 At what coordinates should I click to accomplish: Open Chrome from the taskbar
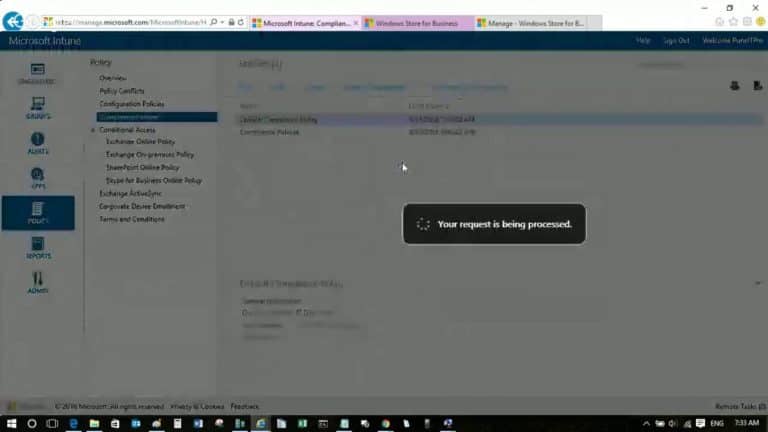[385, 423]
